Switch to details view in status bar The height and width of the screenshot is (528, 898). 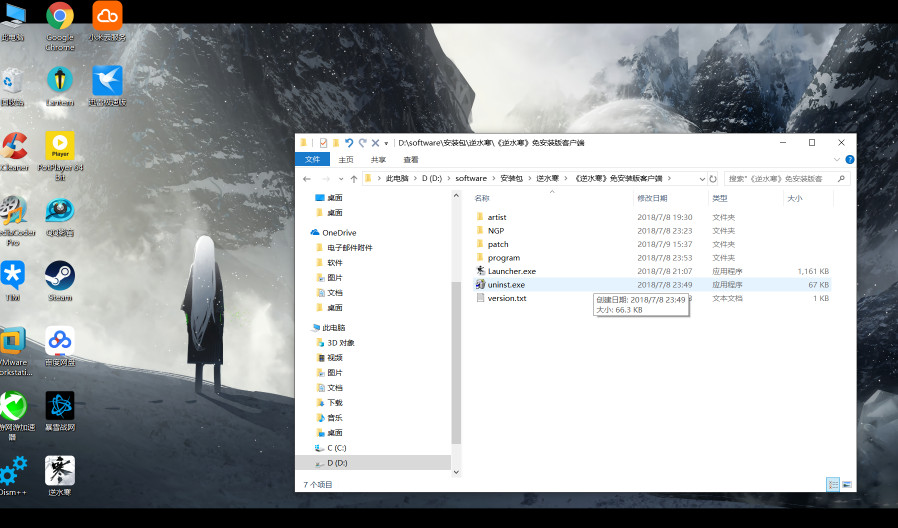pos(833,484)
